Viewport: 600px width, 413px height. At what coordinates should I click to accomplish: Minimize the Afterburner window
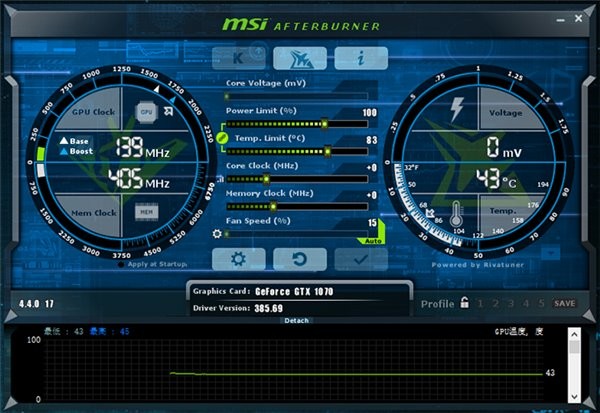561,19
